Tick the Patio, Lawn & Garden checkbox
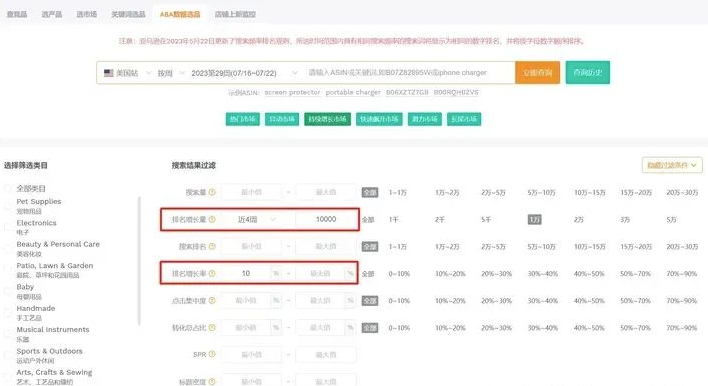Viewport: 708px width, 386px height. tap(8, 270)
